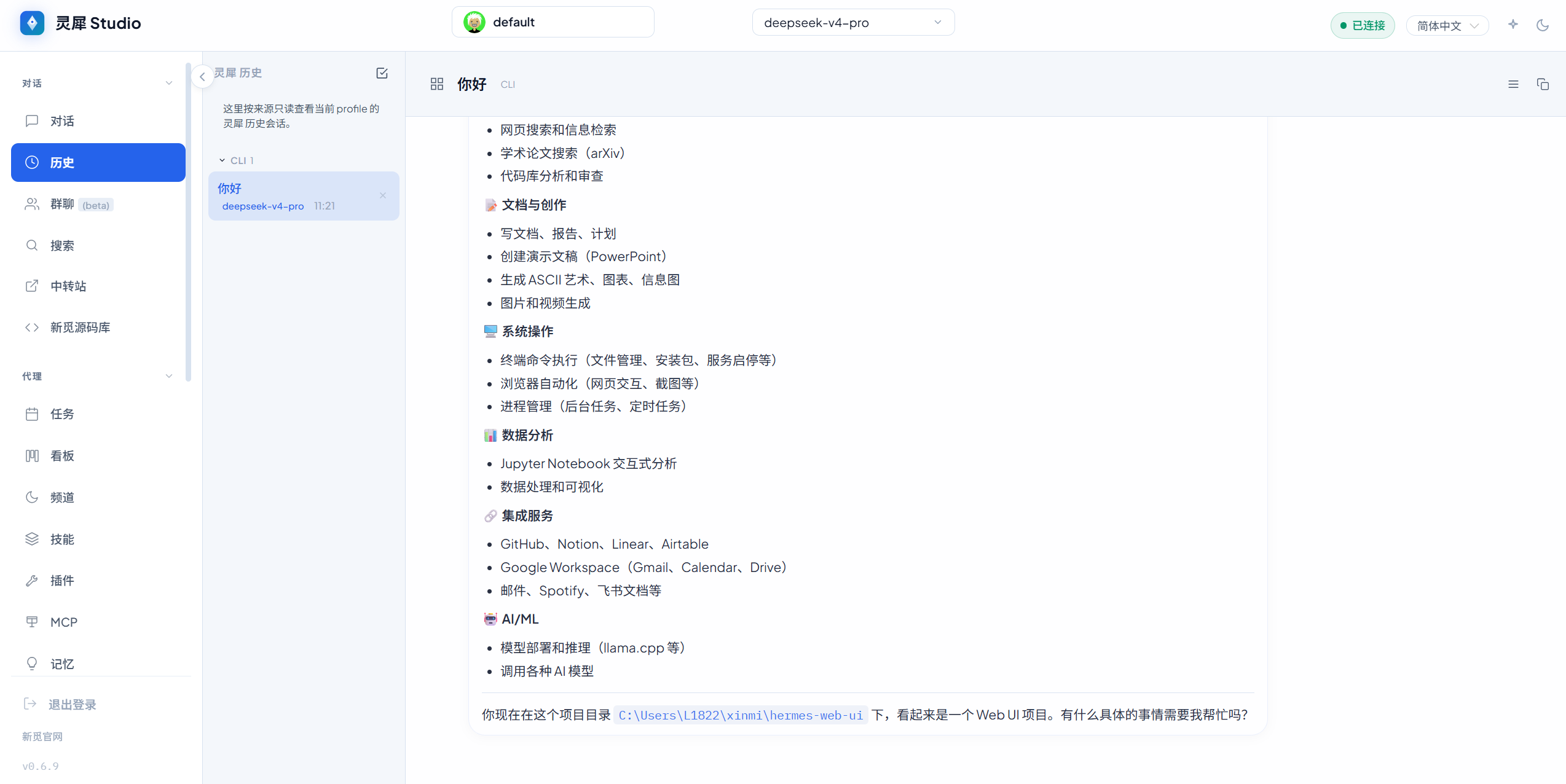This screenshot has height=784, width=1566.
Task: Click the 群聊 people icon
Action: [32, 204]
